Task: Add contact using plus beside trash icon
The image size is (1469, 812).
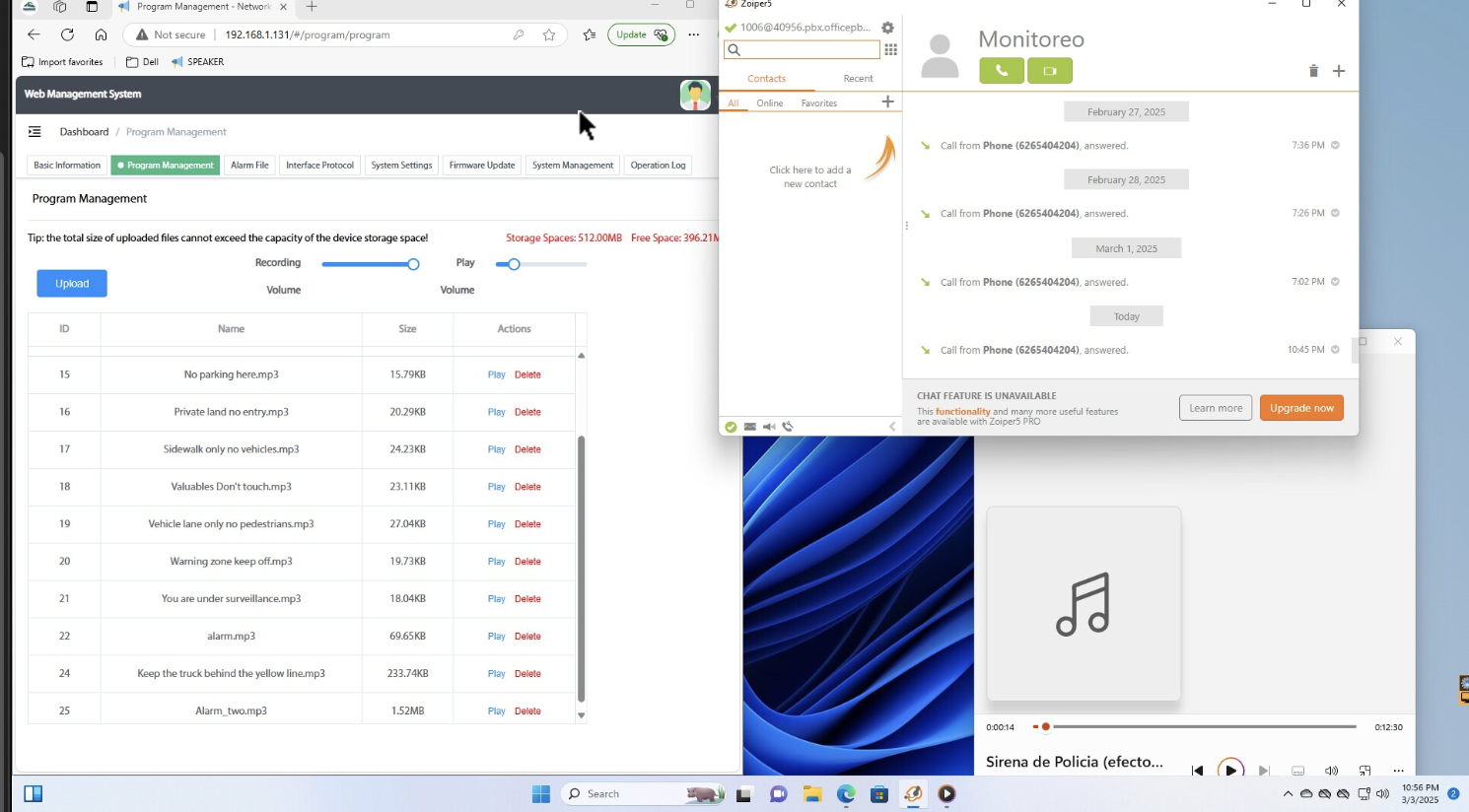Action: pyautogui.click(x=1339, y=71)
